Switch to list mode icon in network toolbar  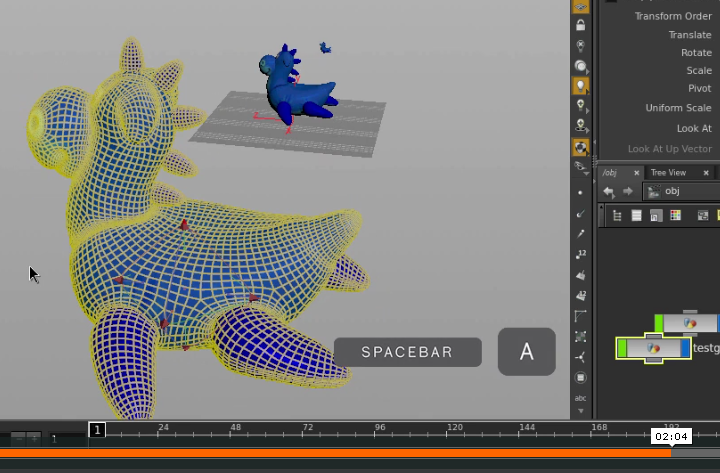(x=636, y=215)
